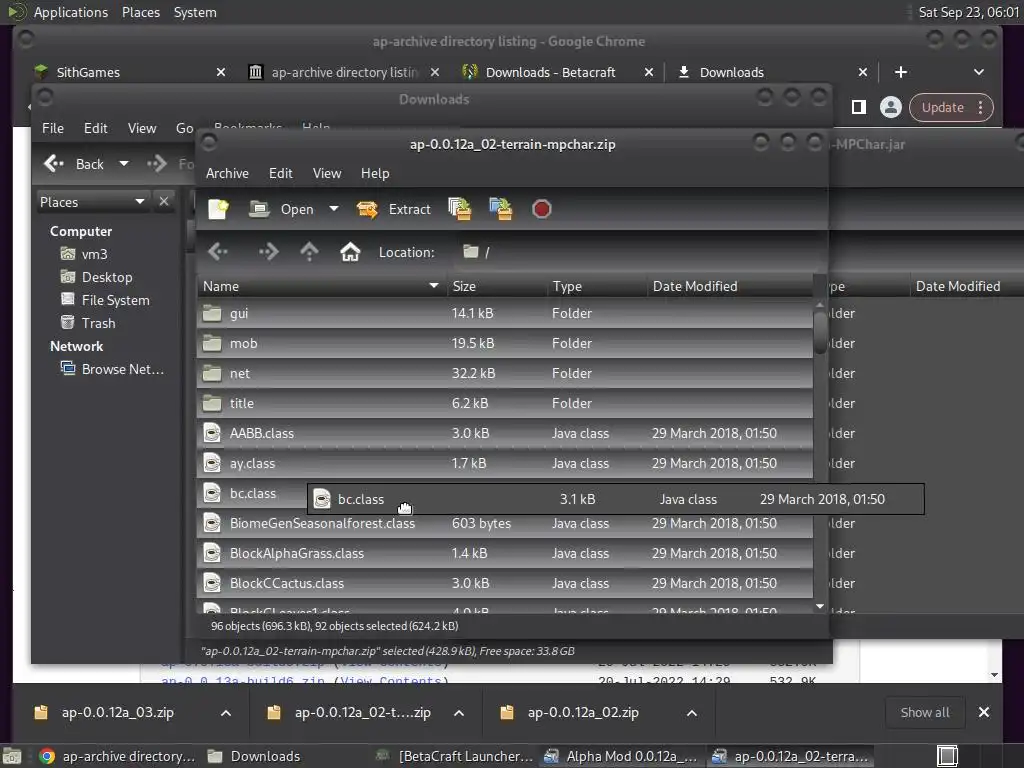Screen dimensions: 1024x768
Task: Click Show all downloads button
Action: (x=925, y=712)
